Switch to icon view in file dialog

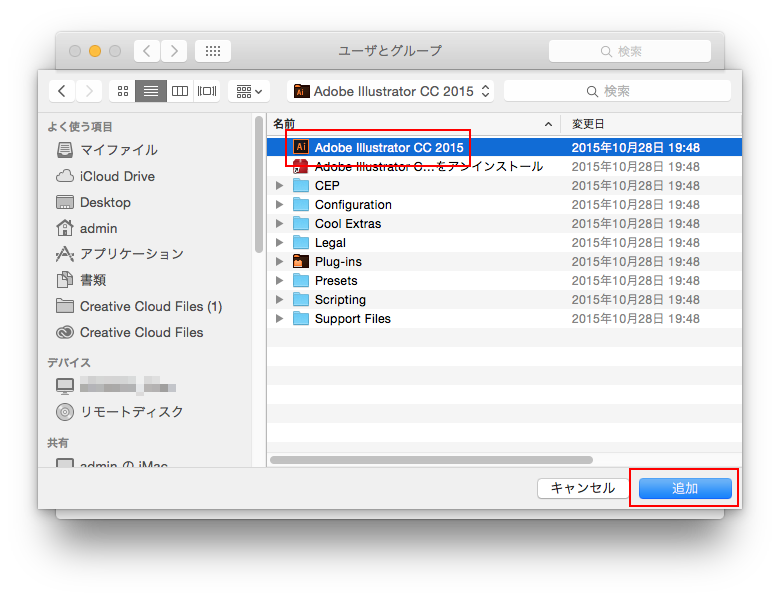(x=122, y=91)
